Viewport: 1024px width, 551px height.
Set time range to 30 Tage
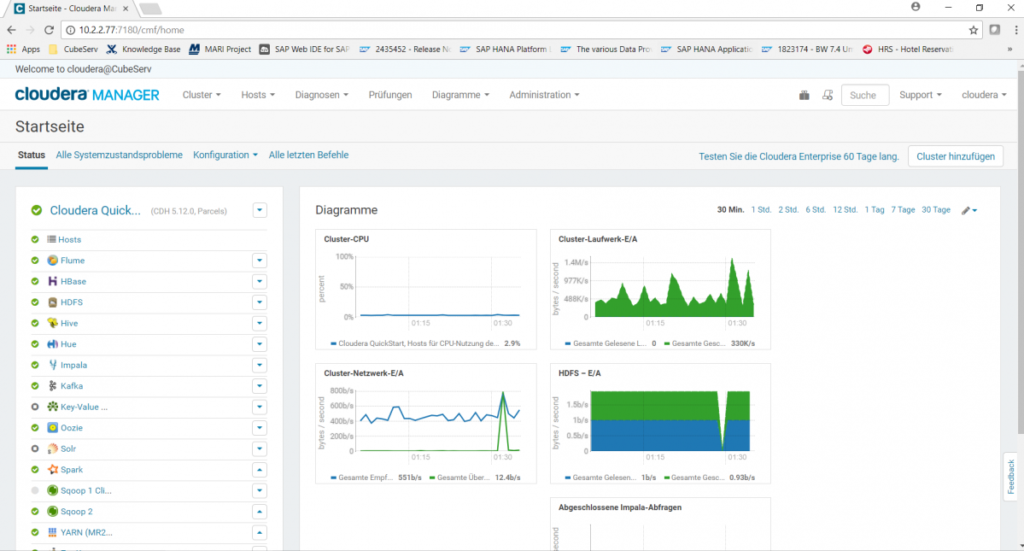point(936,210)
